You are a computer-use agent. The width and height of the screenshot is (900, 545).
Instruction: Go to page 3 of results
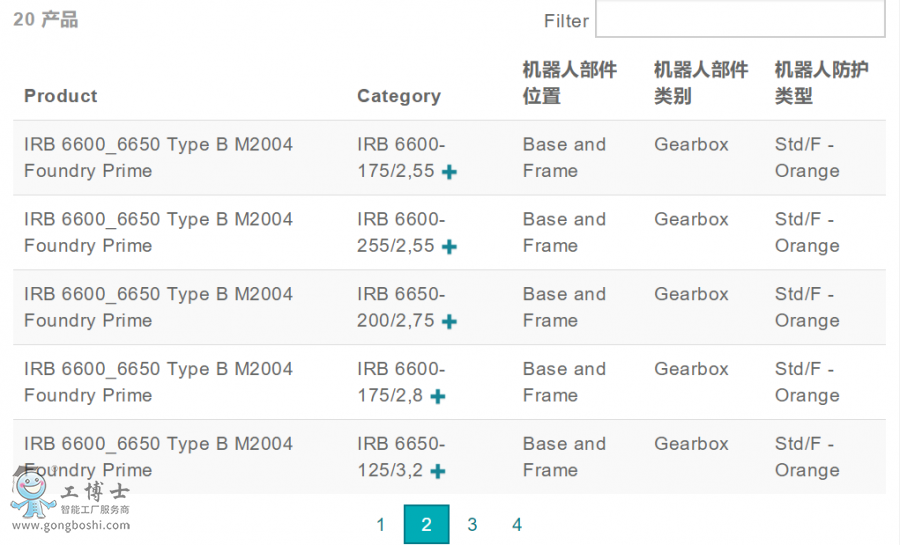click(x=472, y=525)
